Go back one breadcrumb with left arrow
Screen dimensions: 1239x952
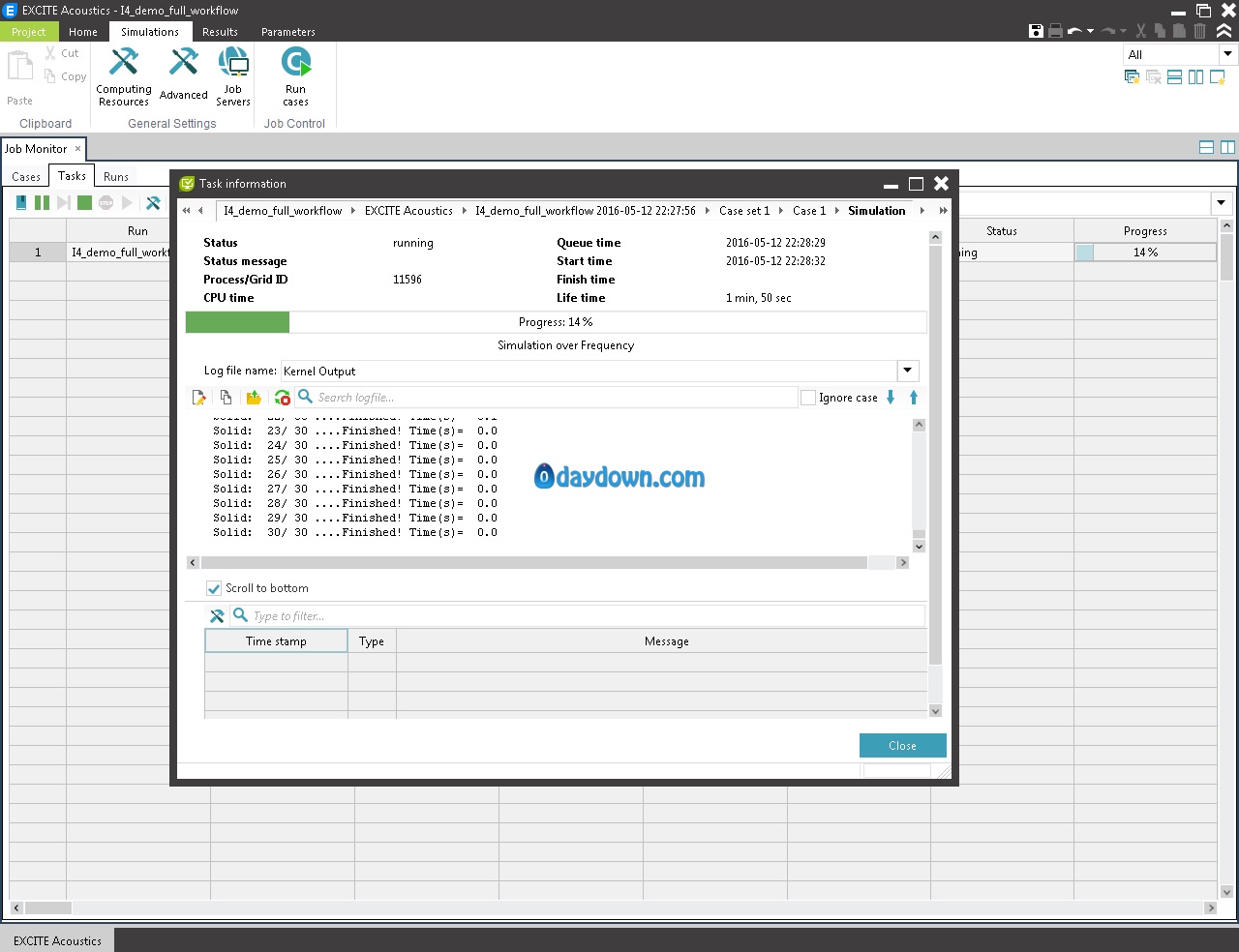[x=200, y=210]
